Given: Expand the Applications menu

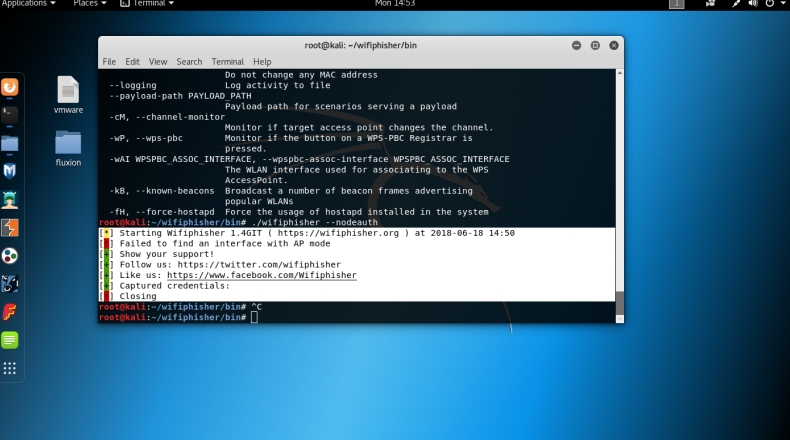Looking at the screenshot, I should [28, 4].
